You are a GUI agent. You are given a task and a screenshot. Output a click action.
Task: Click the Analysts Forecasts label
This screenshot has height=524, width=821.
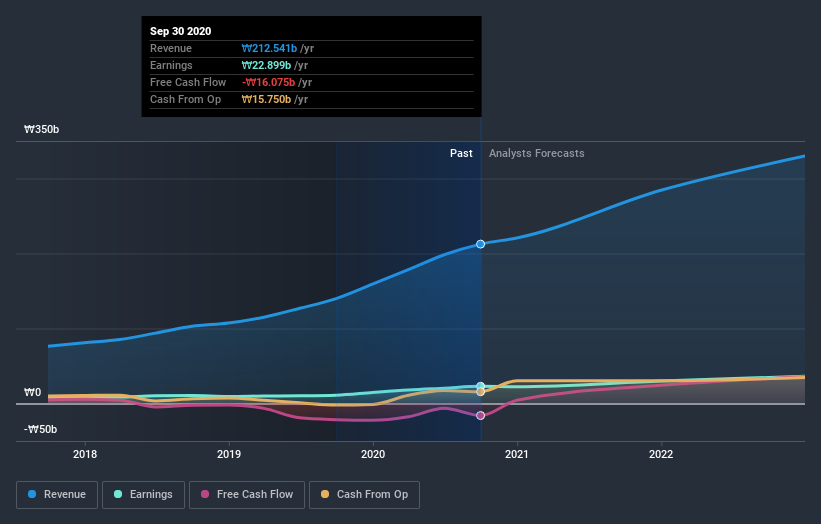(x=537, y=153)
